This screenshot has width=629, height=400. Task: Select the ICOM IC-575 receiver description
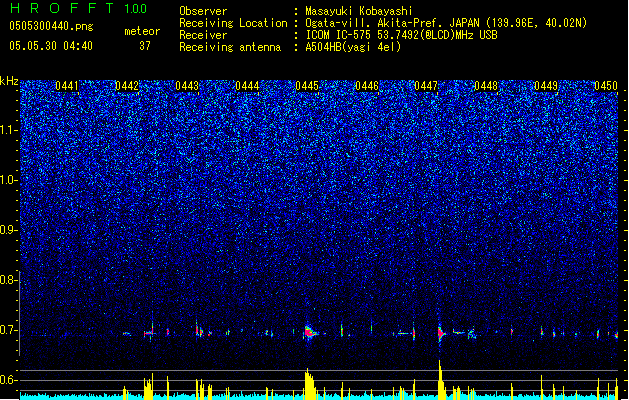401,35
